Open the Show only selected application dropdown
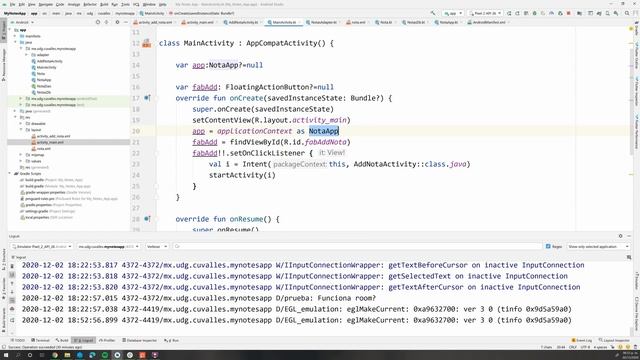This screenshot has height=360, width=640. [598, 247]
